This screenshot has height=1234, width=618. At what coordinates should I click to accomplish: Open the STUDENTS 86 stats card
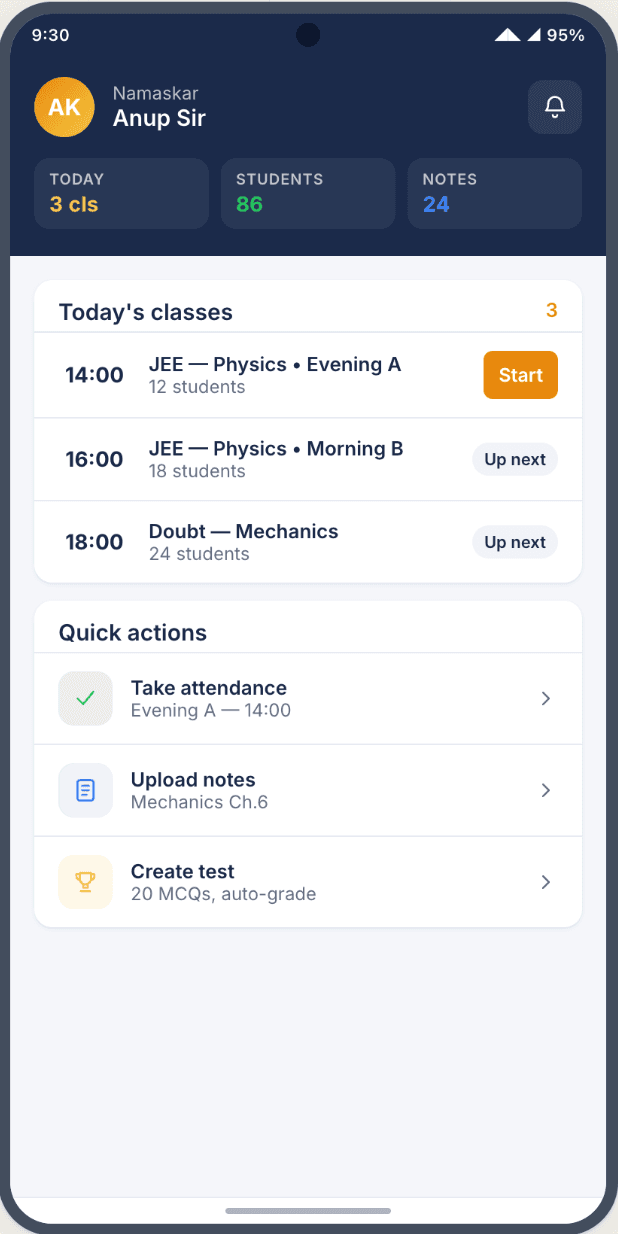307,193
